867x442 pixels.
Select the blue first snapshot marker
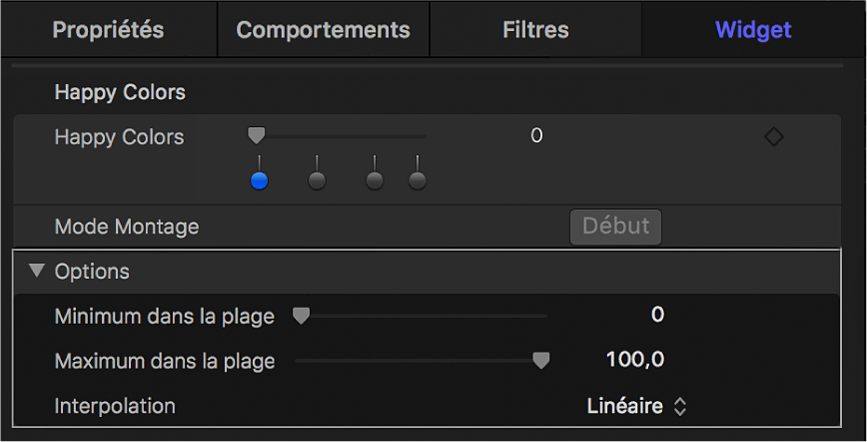click(259, 180)
